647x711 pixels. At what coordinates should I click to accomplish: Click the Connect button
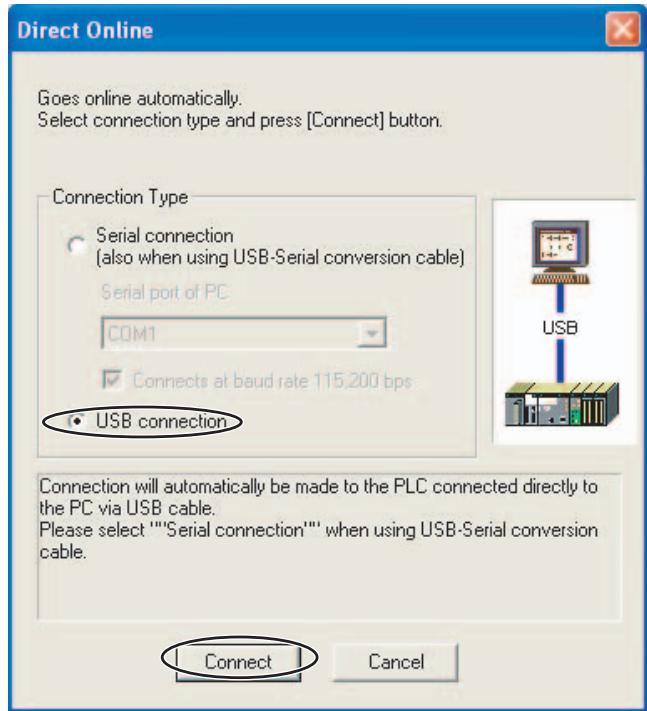click(x=238, y=662)
